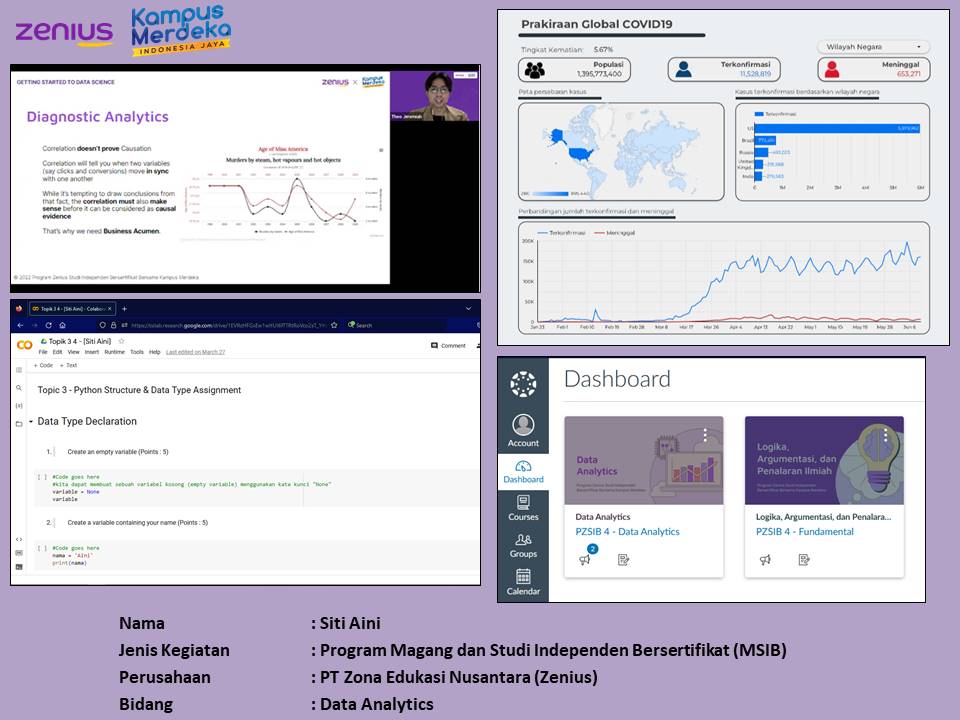960x720 pixels.
Task: Click the Comment button in Colab
Action: click(448, 346)
